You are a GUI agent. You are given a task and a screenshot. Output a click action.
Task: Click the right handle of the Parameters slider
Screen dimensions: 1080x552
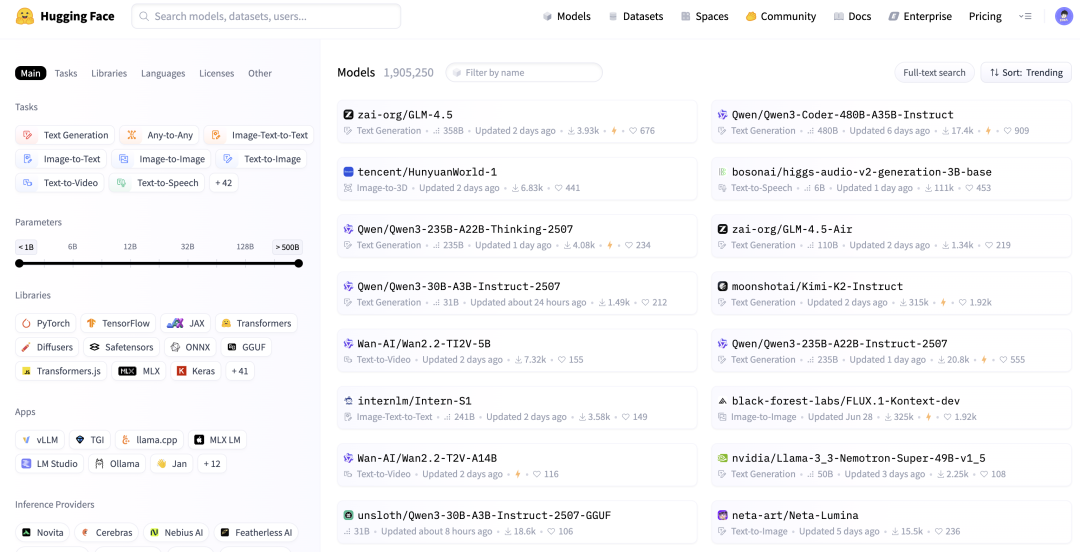pos(298,263)
